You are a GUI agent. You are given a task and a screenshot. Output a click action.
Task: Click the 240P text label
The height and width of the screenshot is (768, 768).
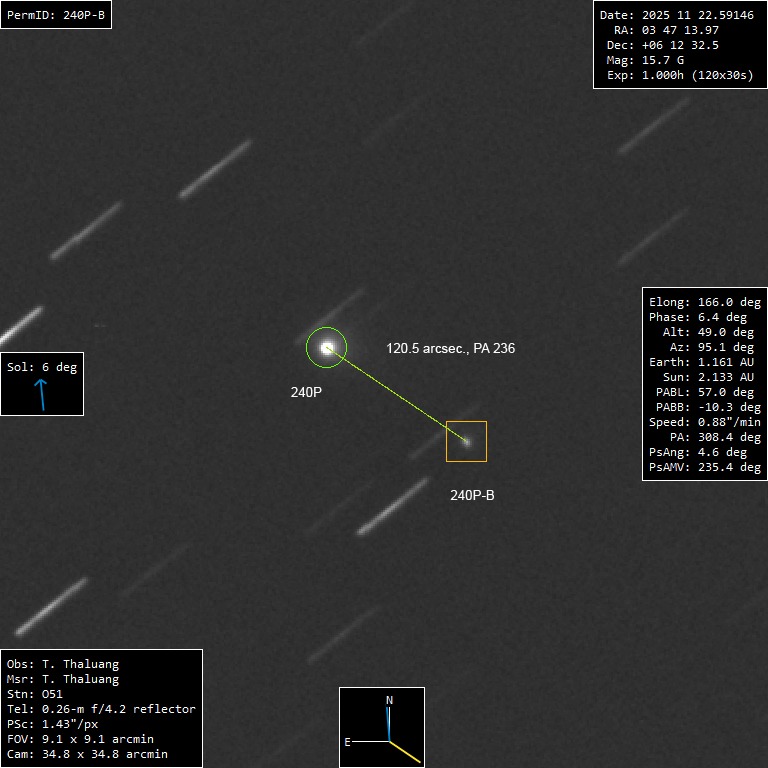(306, 393)
